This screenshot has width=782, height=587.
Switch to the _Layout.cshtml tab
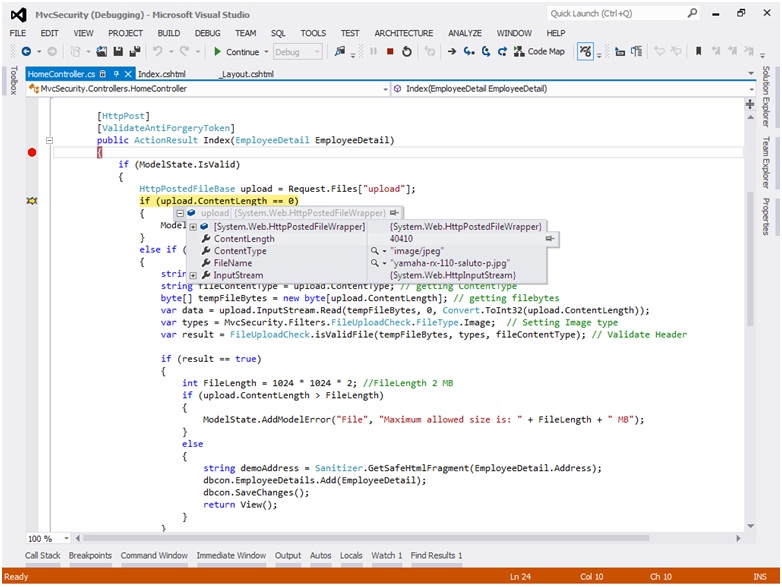tap(247, 74)
